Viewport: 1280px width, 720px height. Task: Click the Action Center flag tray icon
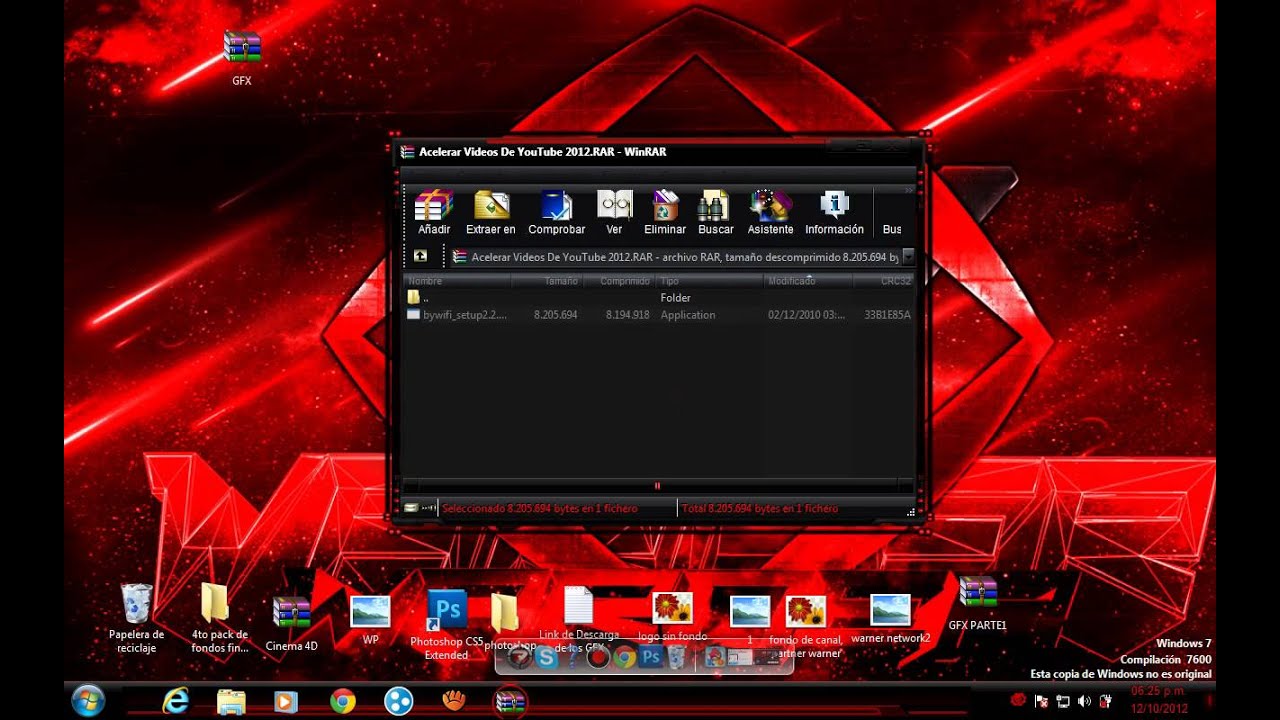(x=1041, y=701)
